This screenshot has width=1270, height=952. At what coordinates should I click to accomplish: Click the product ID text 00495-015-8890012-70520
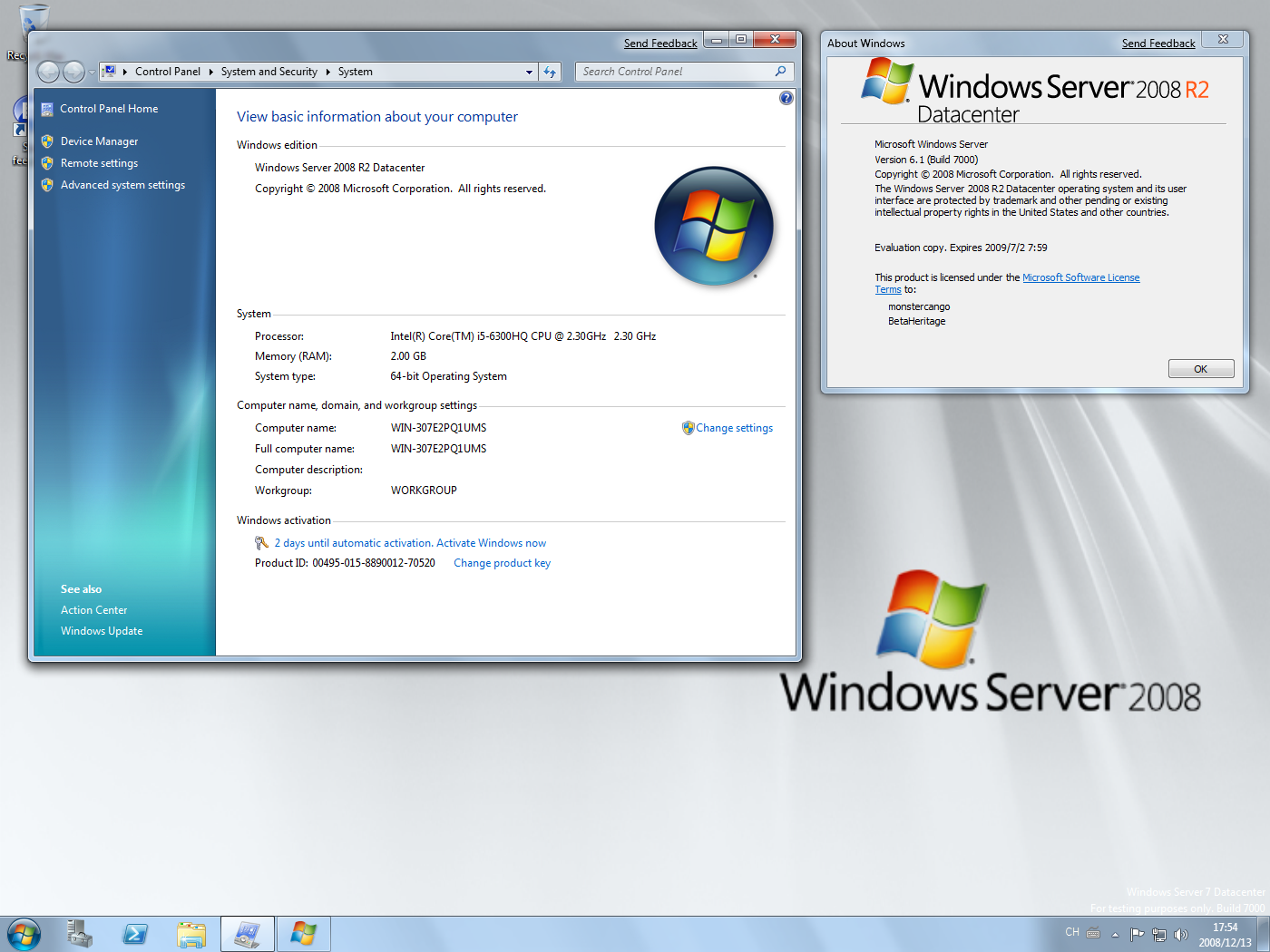point(374,563)
